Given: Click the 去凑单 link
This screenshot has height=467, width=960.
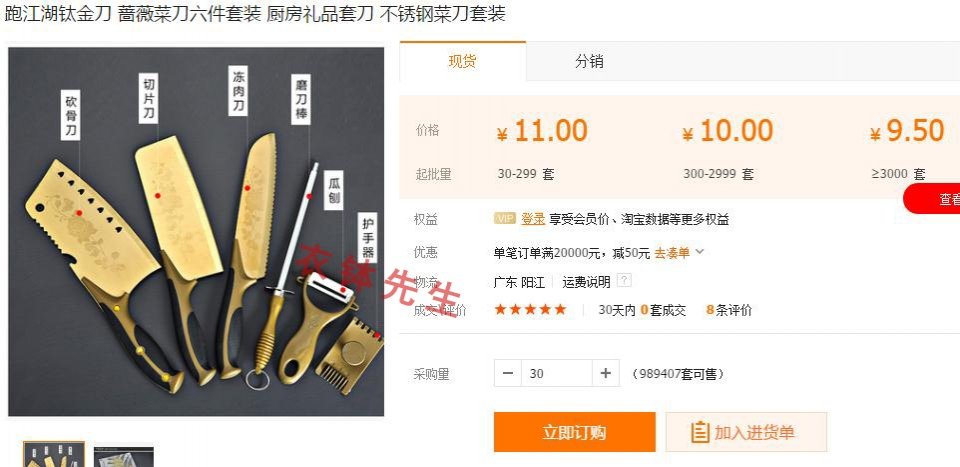Looking at the screenshot, I should click(672, 252).
